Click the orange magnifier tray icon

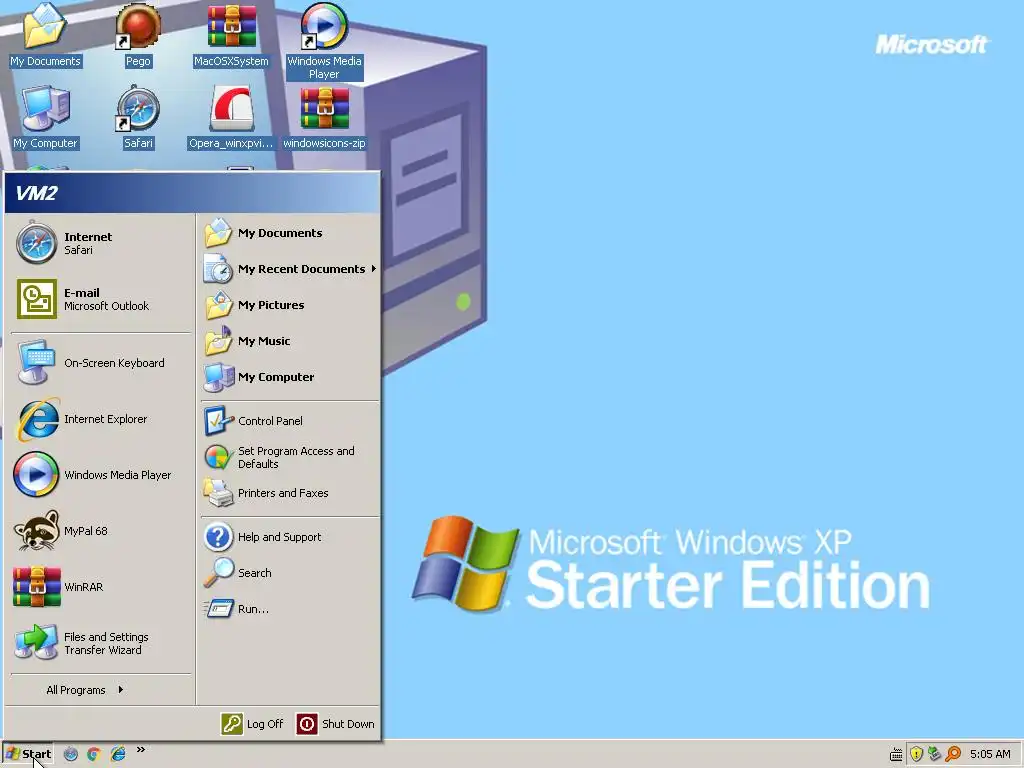953,754
